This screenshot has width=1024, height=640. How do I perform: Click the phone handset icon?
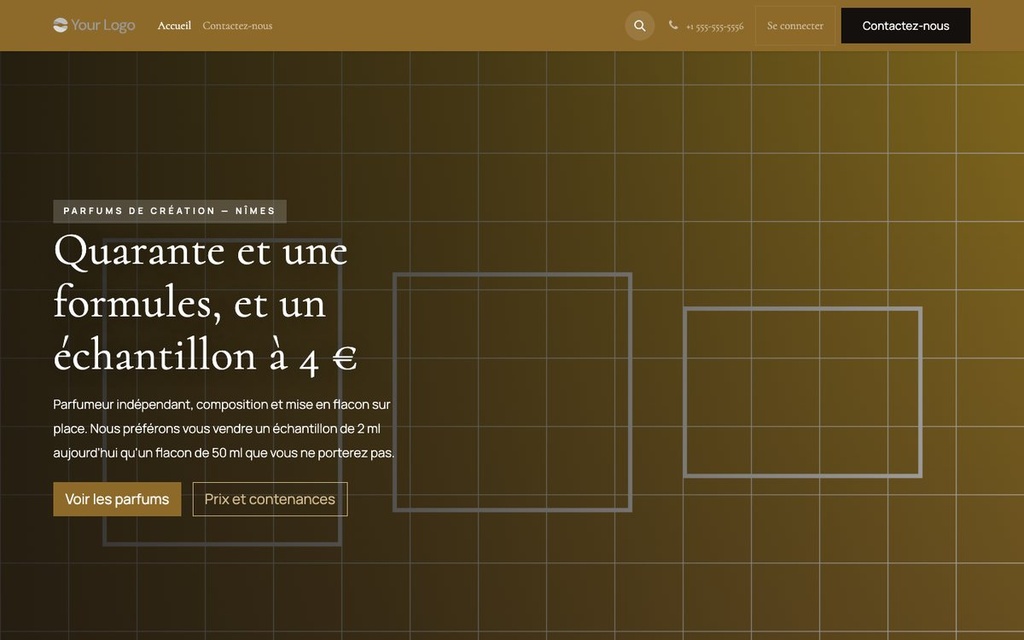tap(673, 25)
